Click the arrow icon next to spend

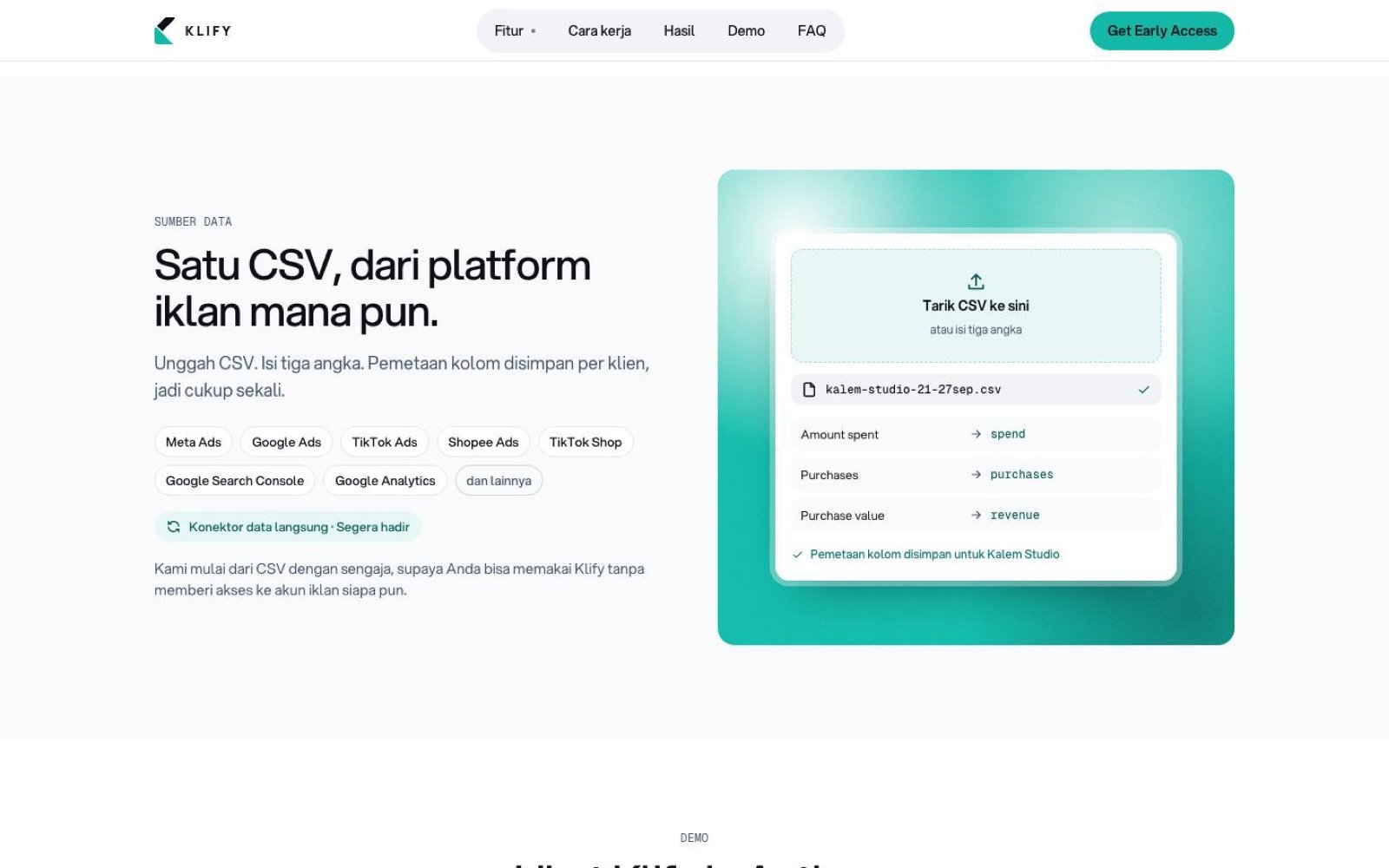coord(976,434)
